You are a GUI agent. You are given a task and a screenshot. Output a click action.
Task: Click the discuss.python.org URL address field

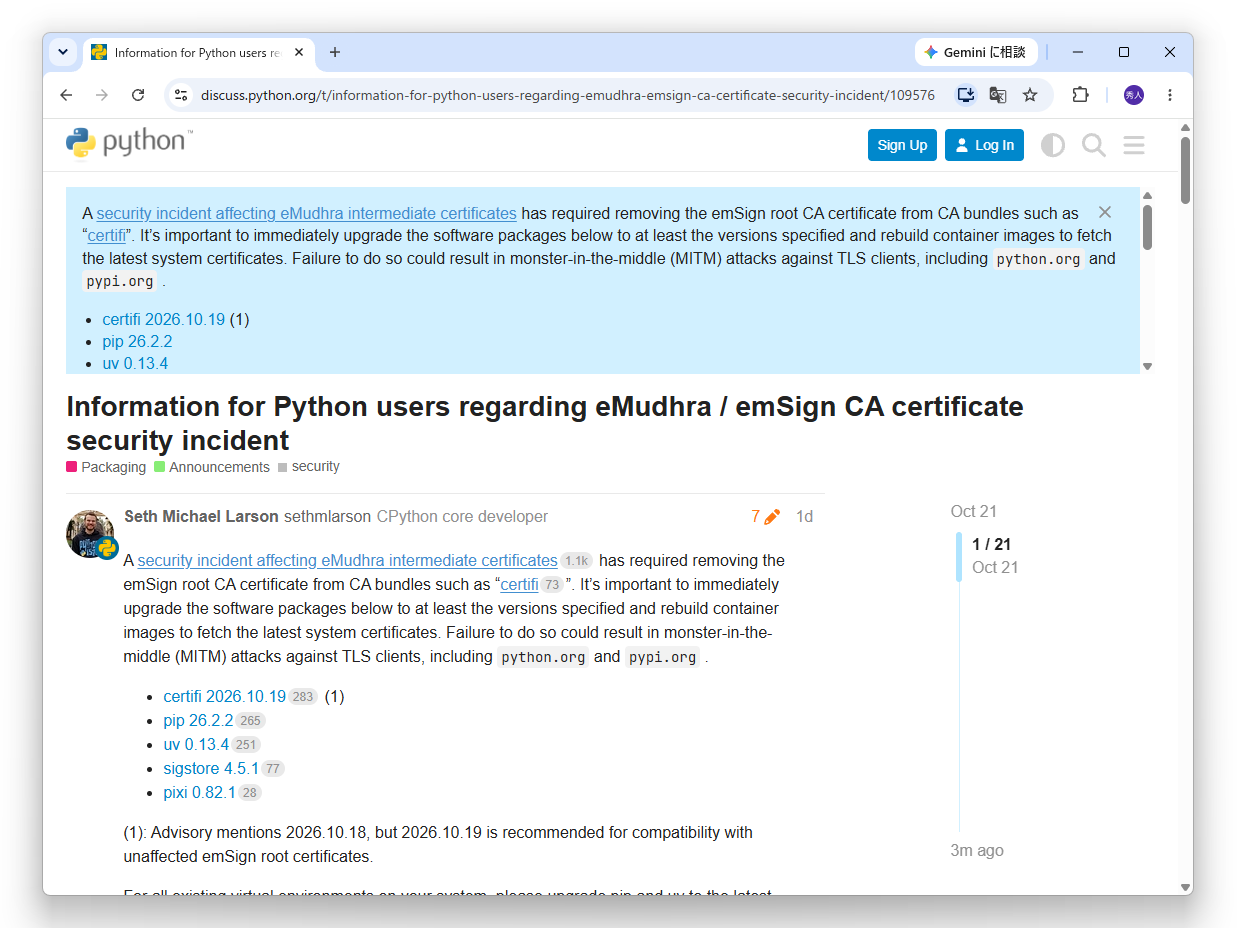click(x=567, y=95)
